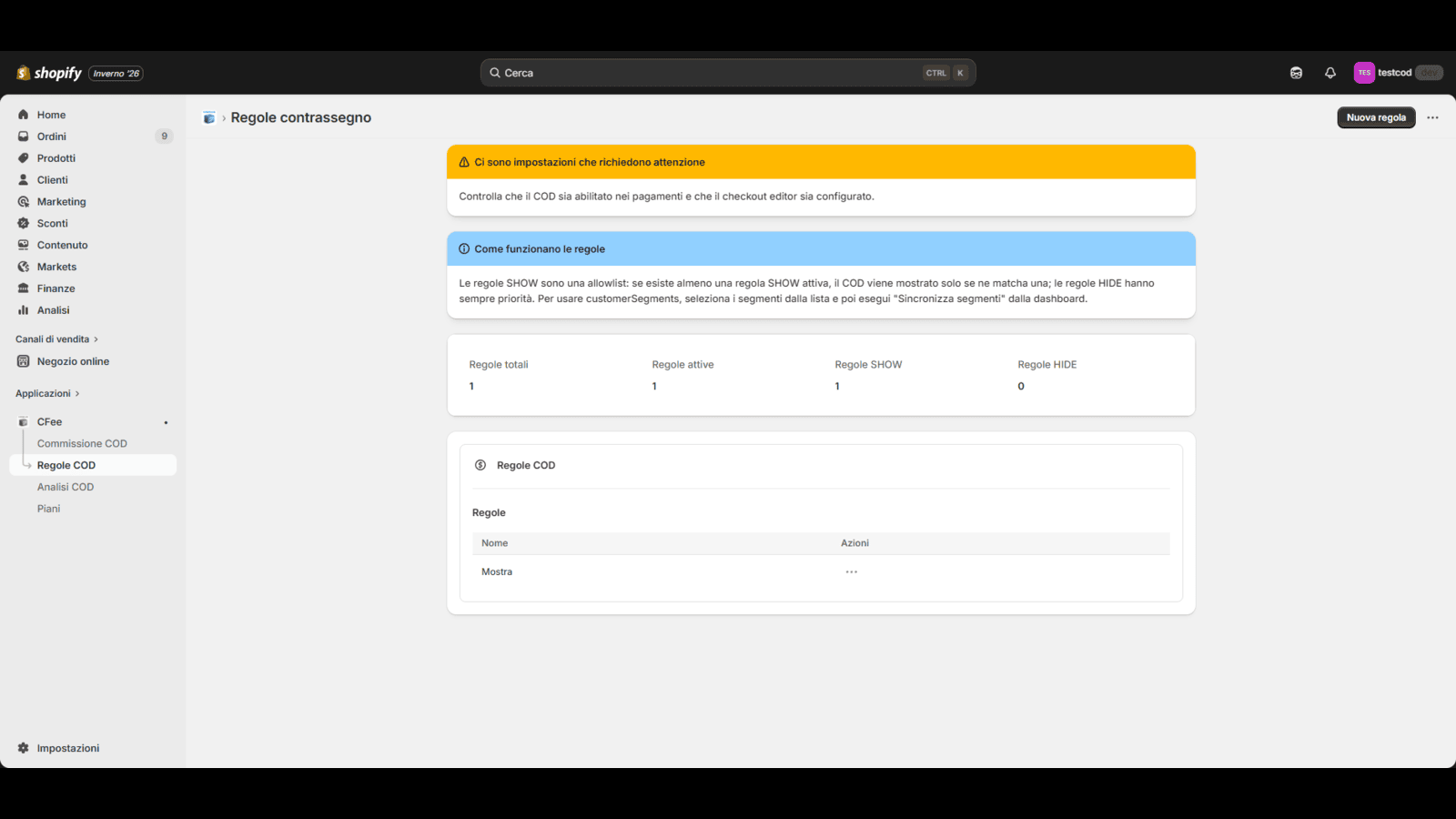Open the Mostra rule row
The image size is (1456, 819).
pyautogui.click(x=497, y=571)
